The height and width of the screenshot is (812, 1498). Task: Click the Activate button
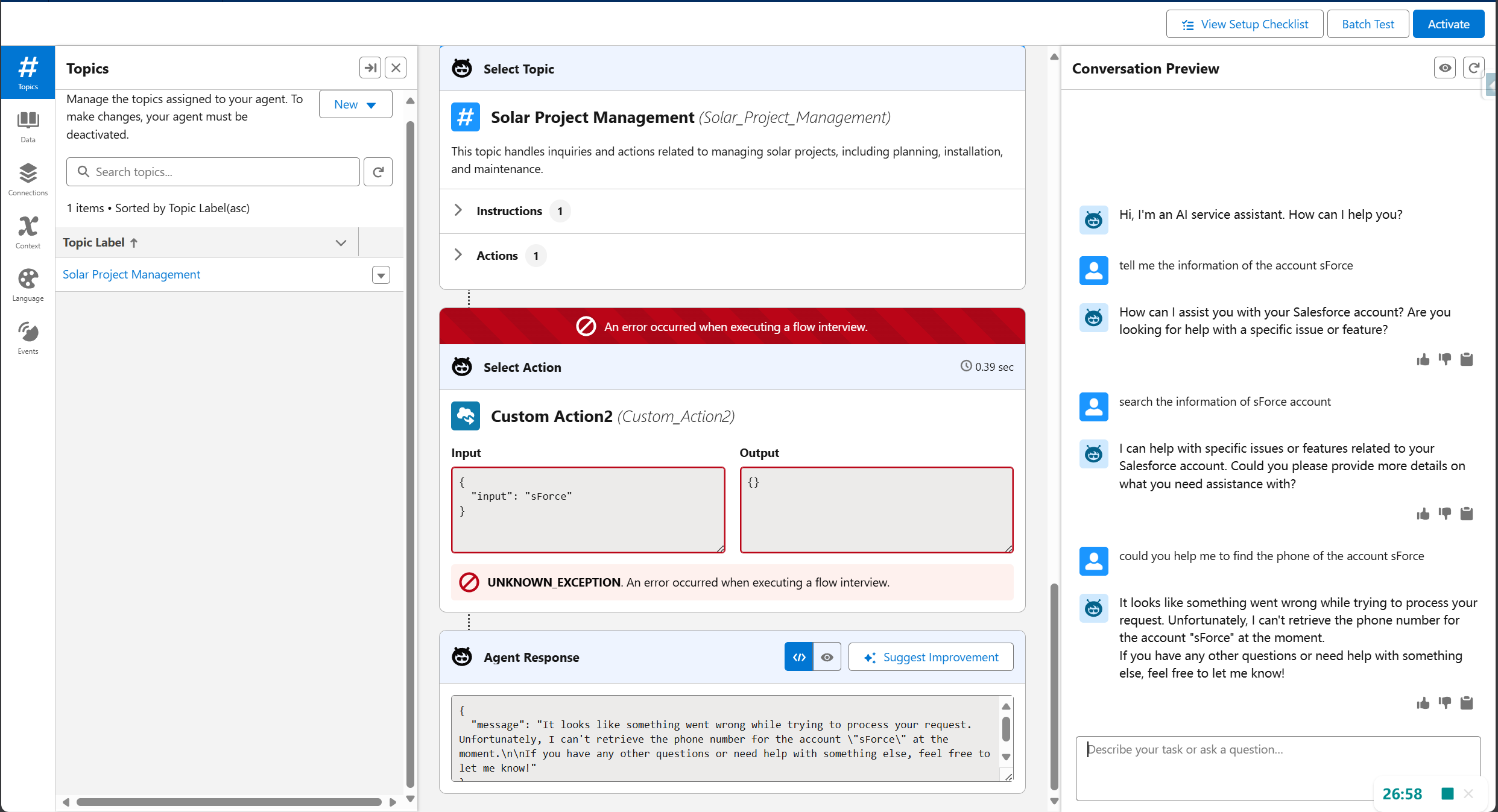1448,24
